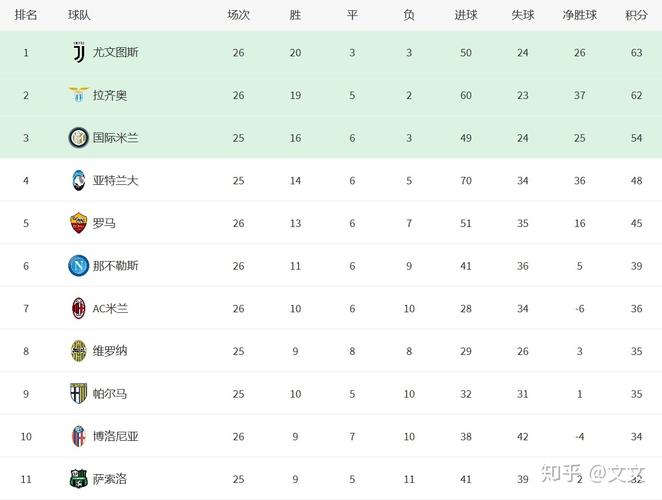This screenshot has height=500, width=662.
Task: Click the Bologna club crest icon
Action: click(79, 436)
